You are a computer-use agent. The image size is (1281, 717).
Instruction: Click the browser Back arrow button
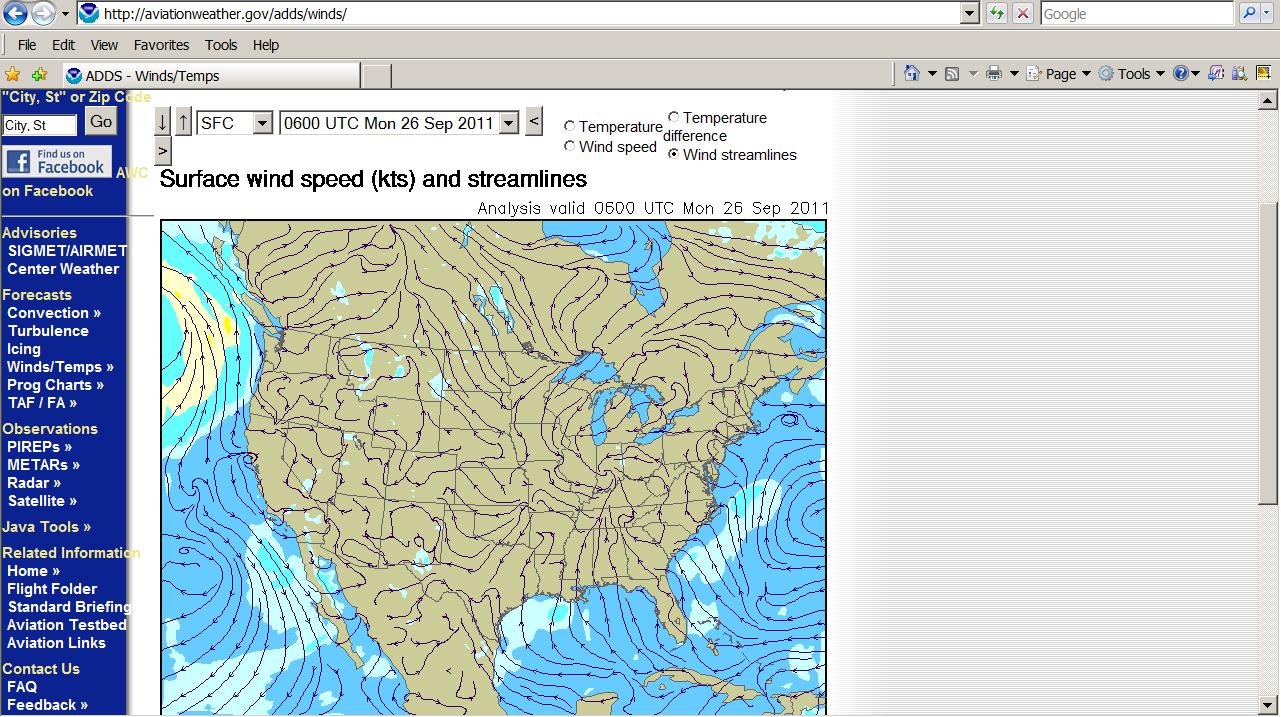[x=15, y=14]
